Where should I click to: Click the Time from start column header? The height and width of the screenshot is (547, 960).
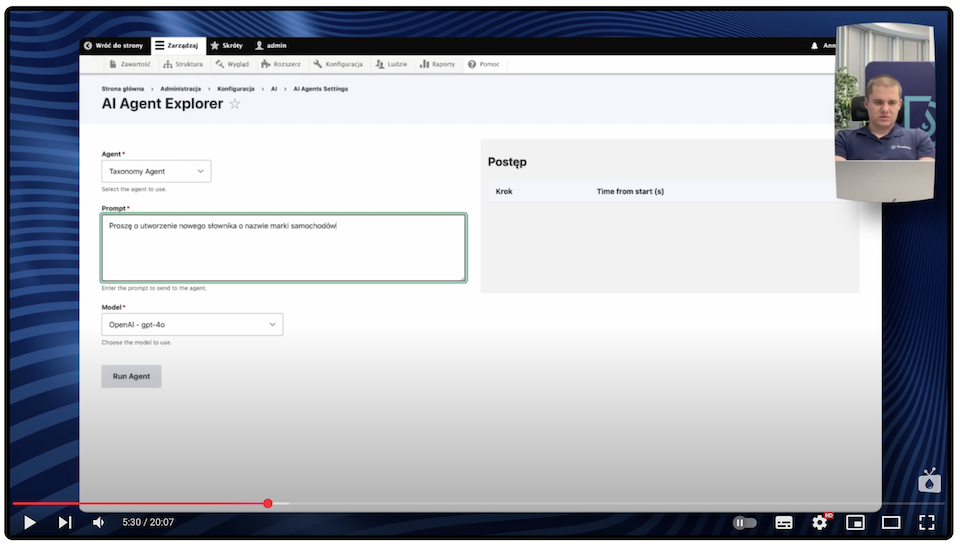pyautogui.click(x=630, y=192)
